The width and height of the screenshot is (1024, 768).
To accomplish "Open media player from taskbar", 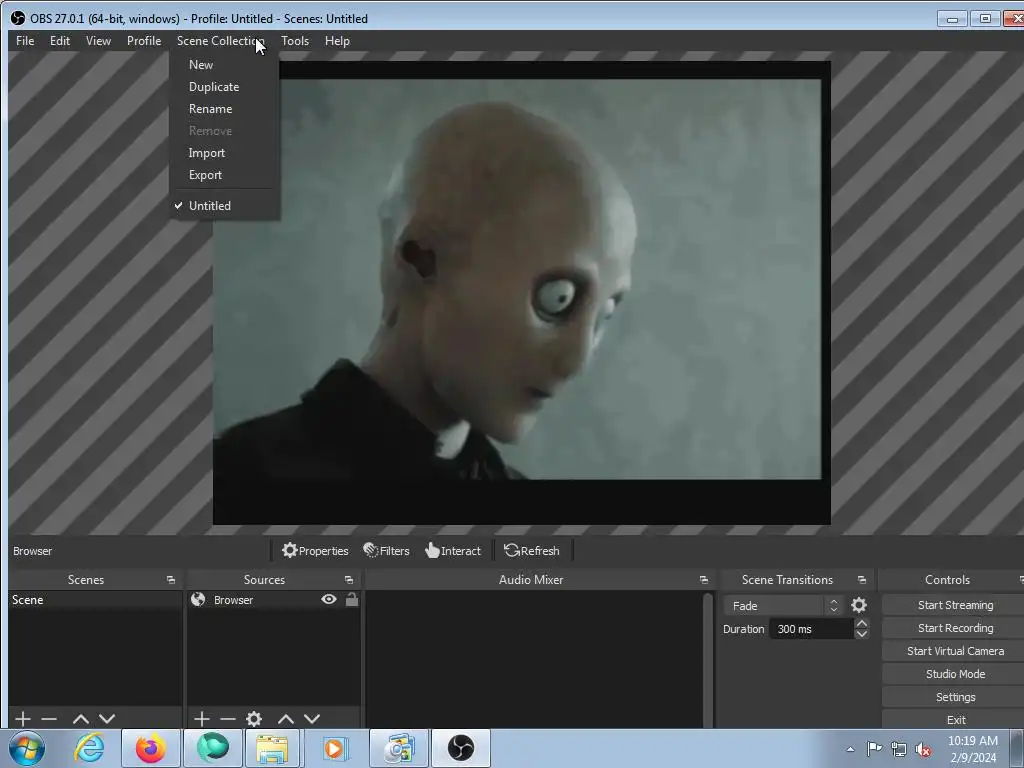I will point(334,748).
